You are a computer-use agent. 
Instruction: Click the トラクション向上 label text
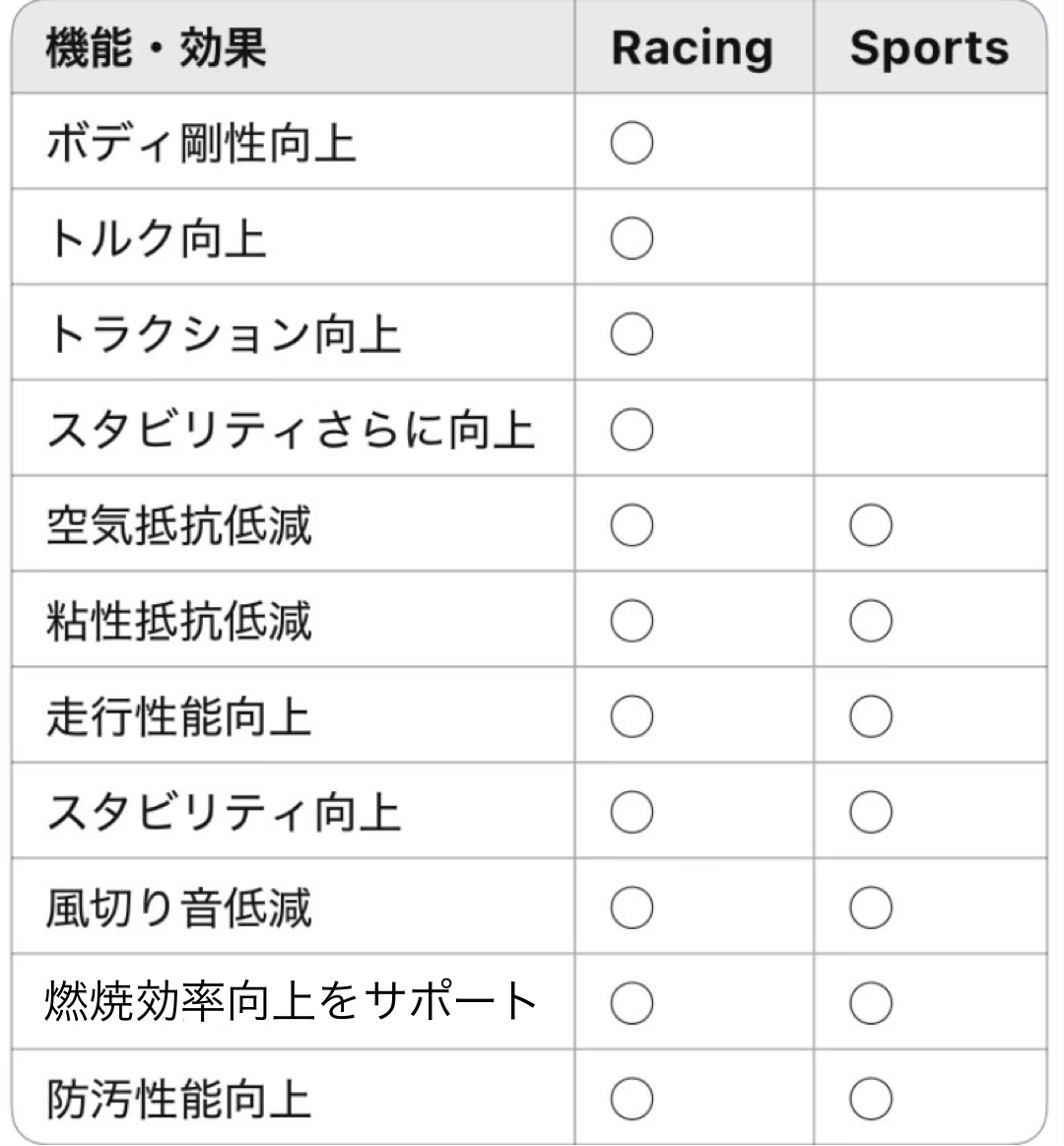click(224, 335)
